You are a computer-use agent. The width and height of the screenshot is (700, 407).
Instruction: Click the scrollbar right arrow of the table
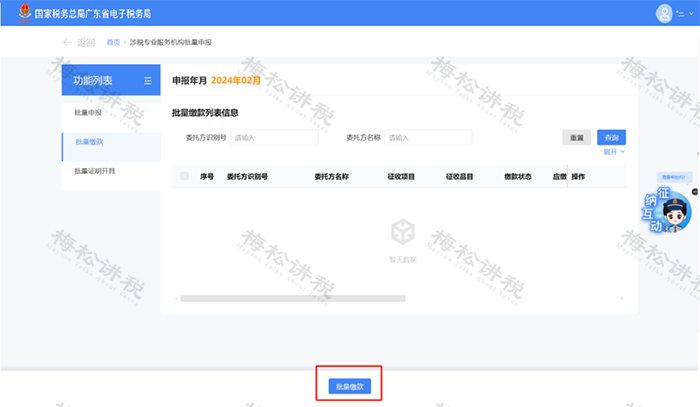622,299
